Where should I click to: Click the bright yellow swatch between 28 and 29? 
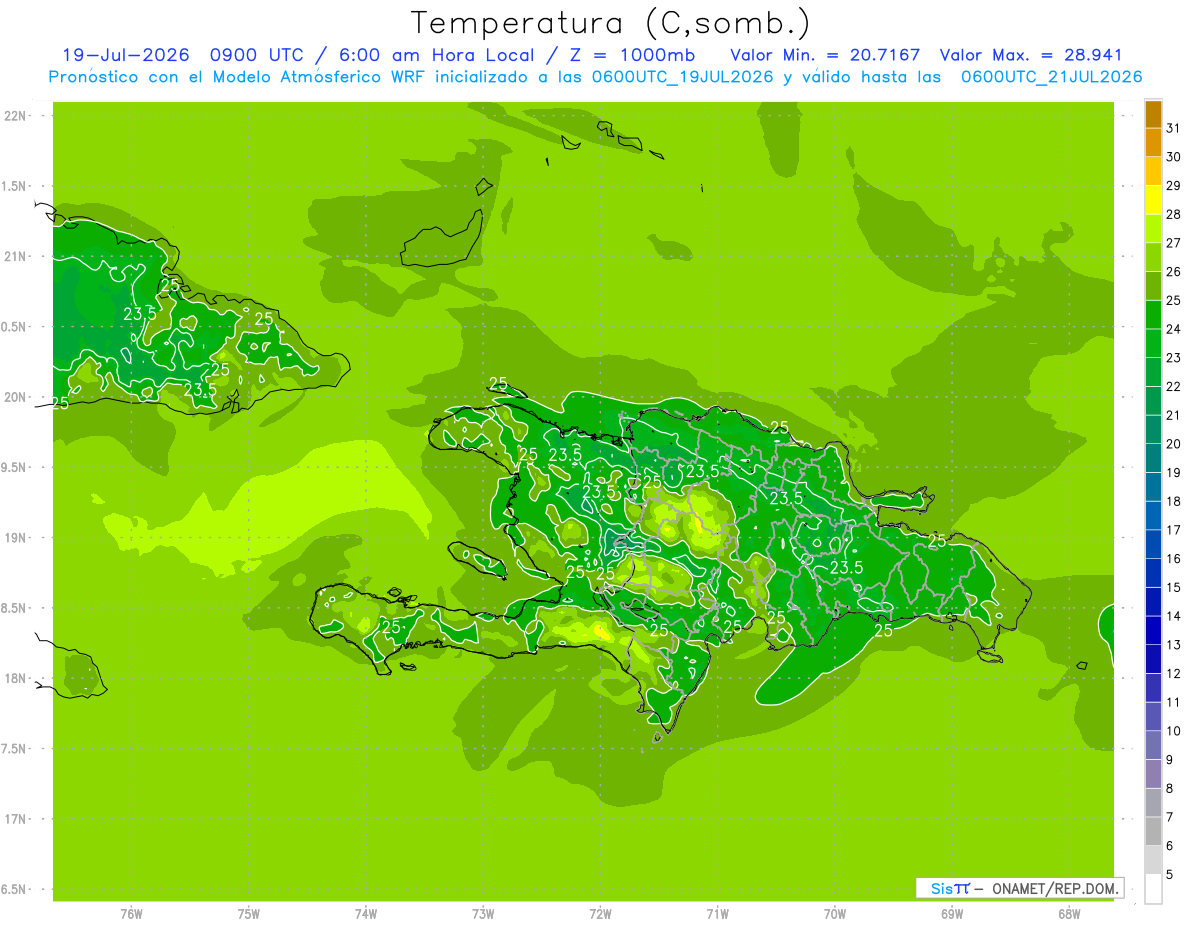(x=1153, y=200)
